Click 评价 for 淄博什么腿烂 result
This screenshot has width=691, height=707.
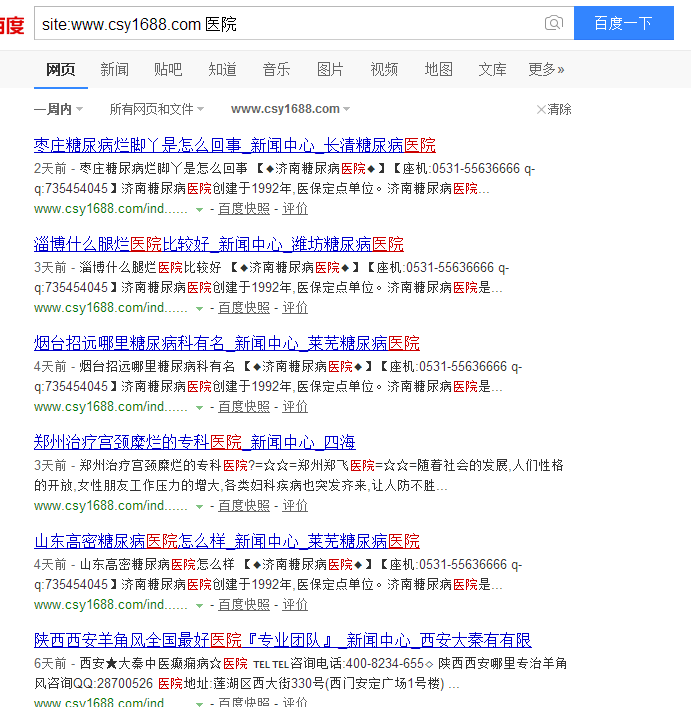tap(295, 308)
